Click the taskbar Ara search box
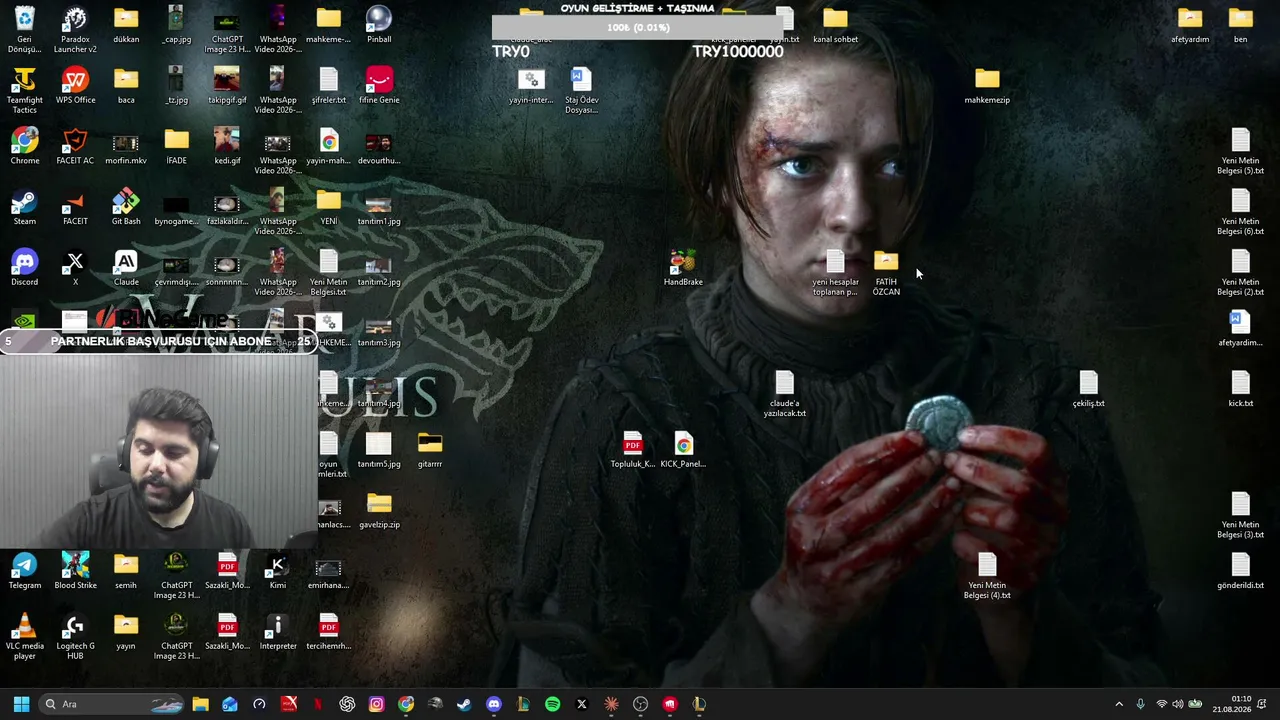The width and height of the screenshot is (1280, 720). (x=111, y=704)
